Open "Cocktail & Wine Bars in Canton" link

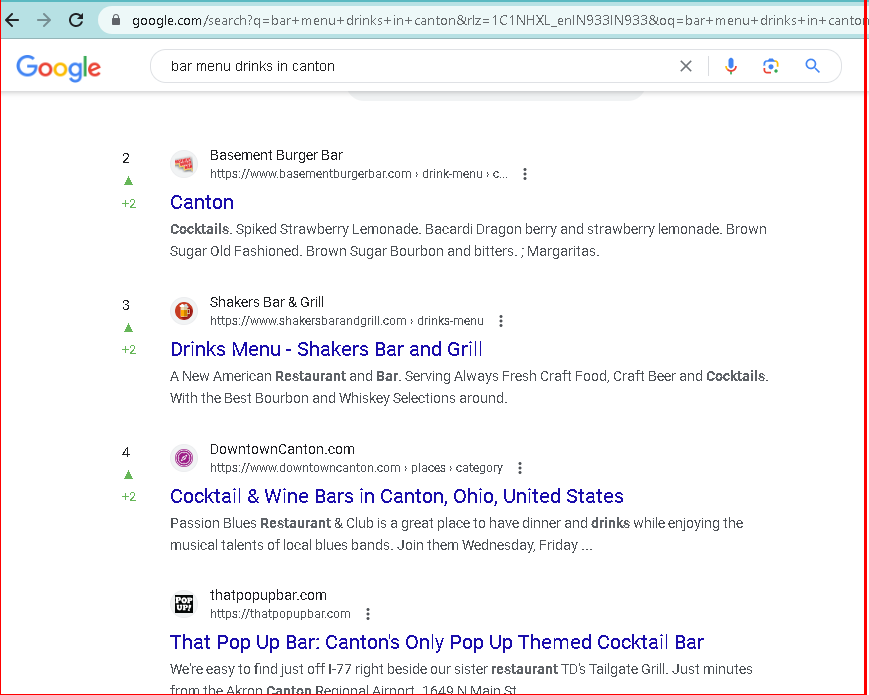tap(396, 496)
